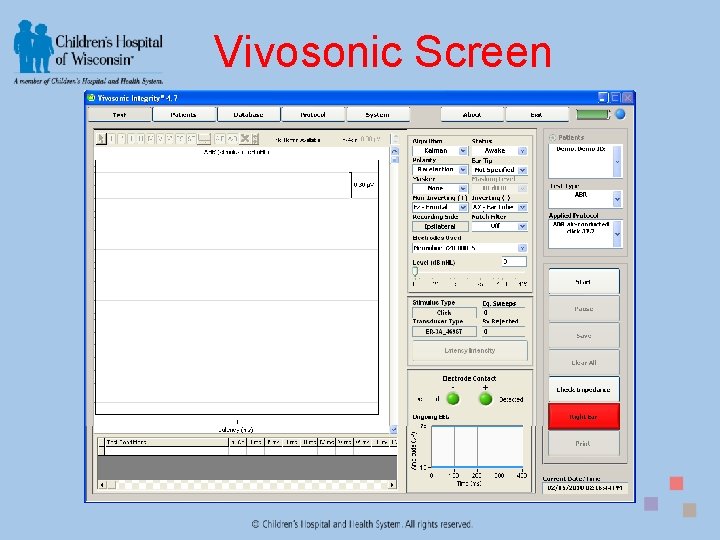Click the positive electrode green contact light
720x540 pixels.
485,399
